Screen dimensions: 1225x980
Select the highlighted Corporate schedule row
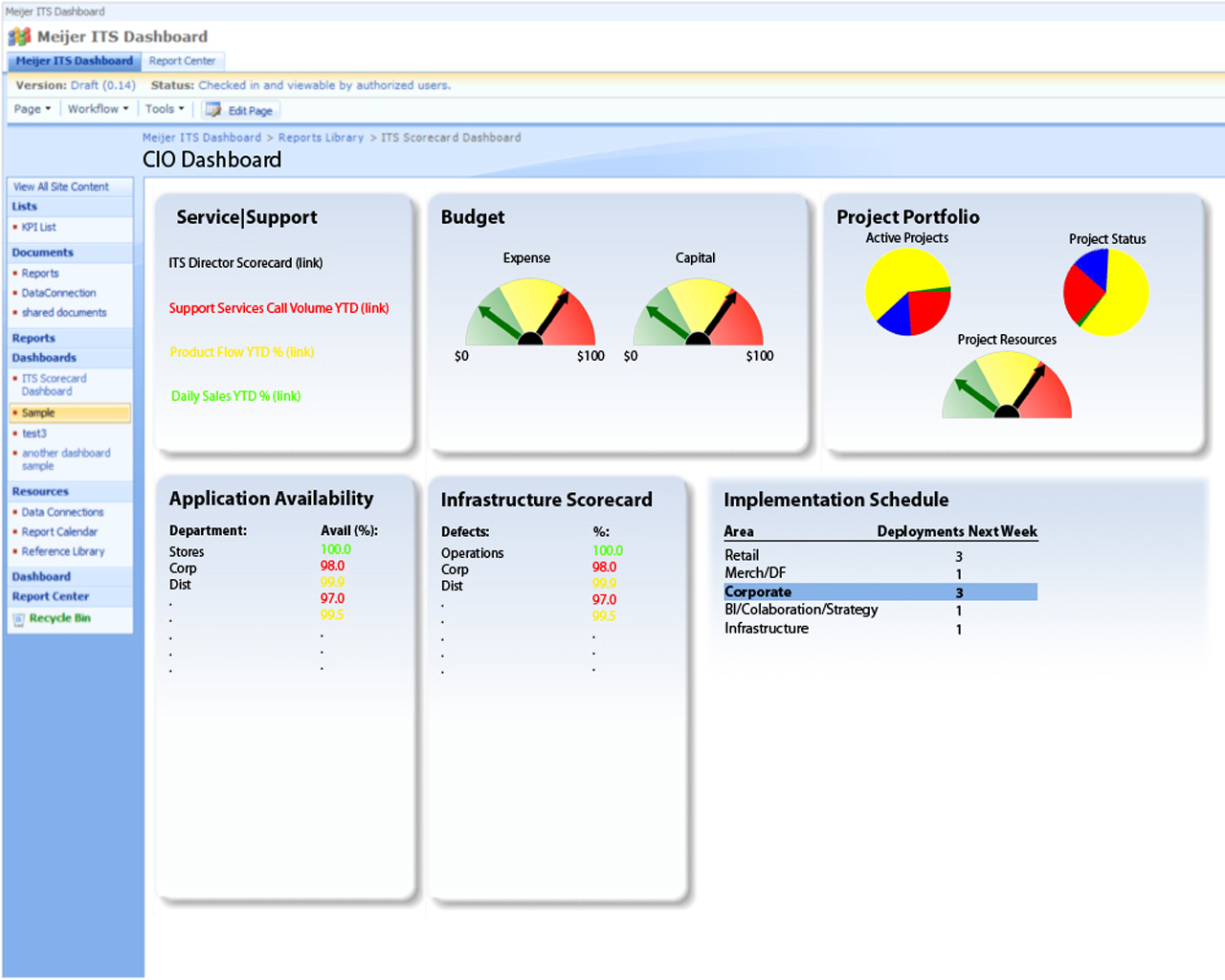(880, 592)
